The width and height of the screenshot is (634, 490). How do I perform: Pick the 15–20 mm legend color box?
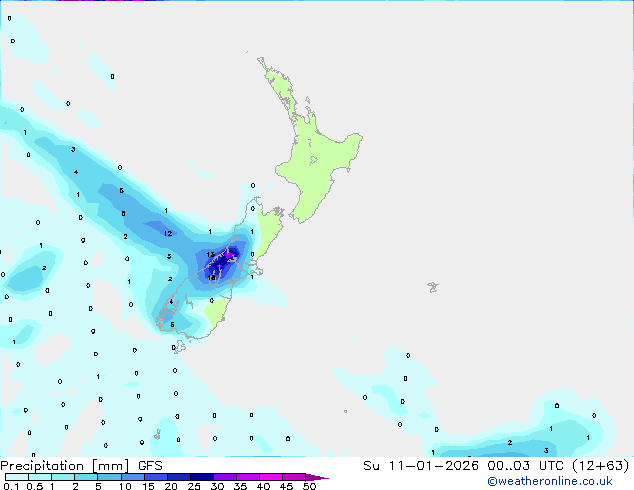coord(155,477)
